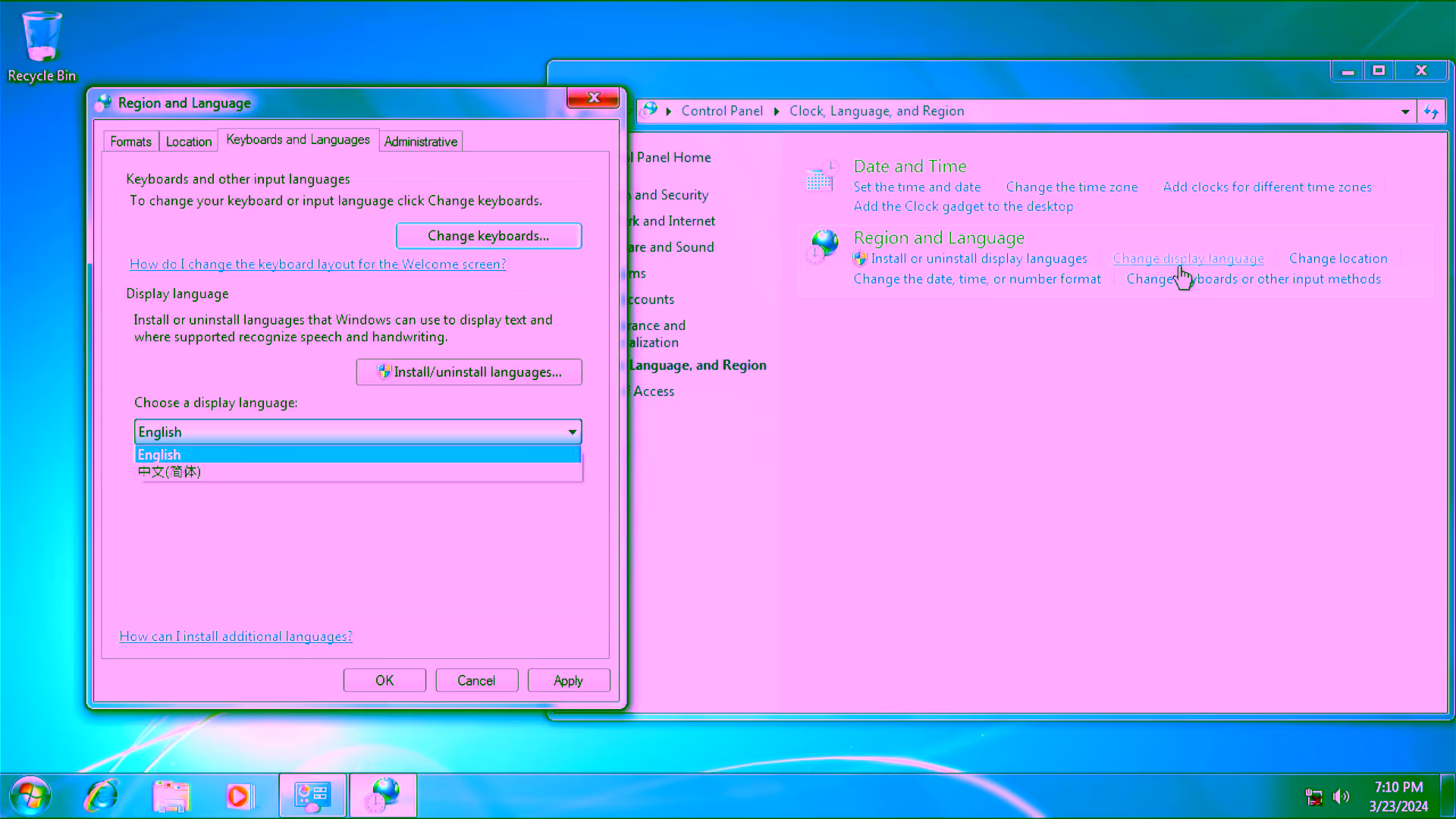
Task: Click the and Internet sidebar category
Action: point(672,221)
